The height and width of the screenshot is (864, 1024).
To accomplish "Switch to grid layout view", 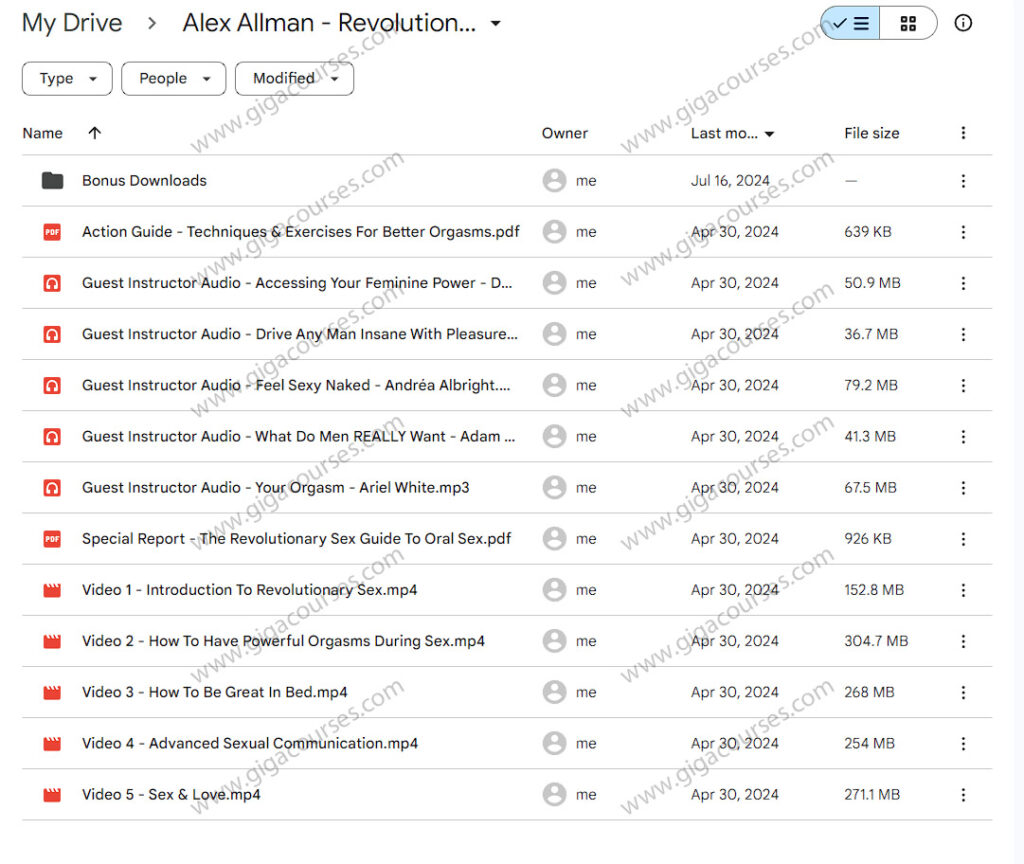I will 908,23.
